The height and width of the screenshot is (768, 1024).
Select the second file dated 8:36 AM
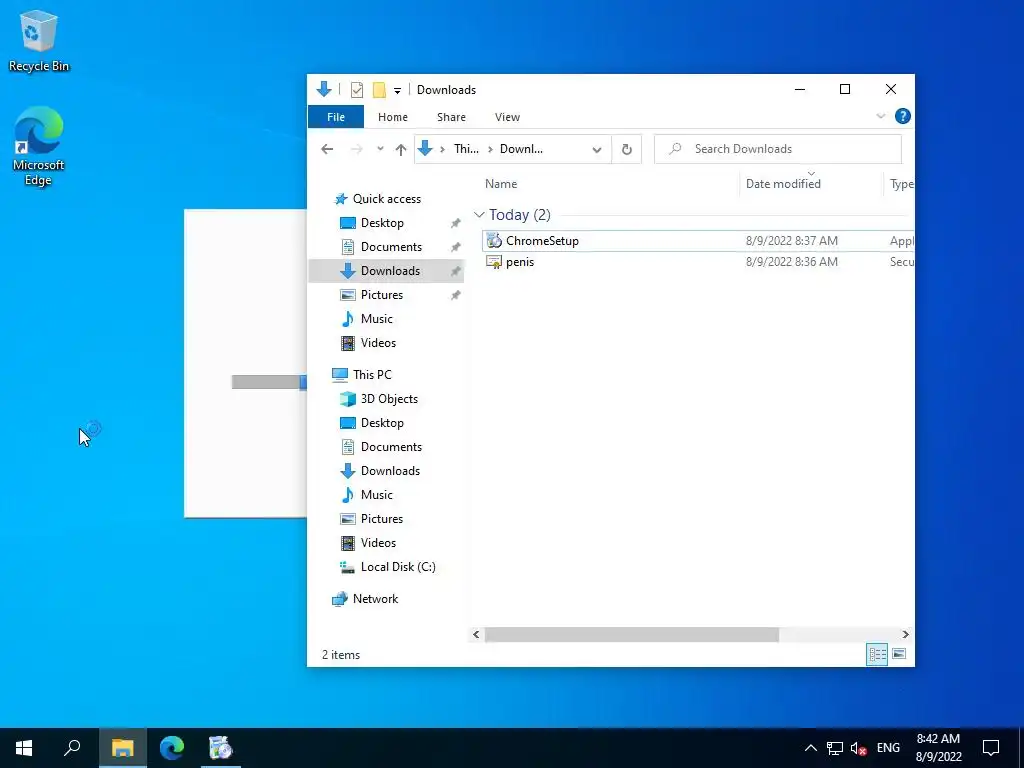coord(697,262)
